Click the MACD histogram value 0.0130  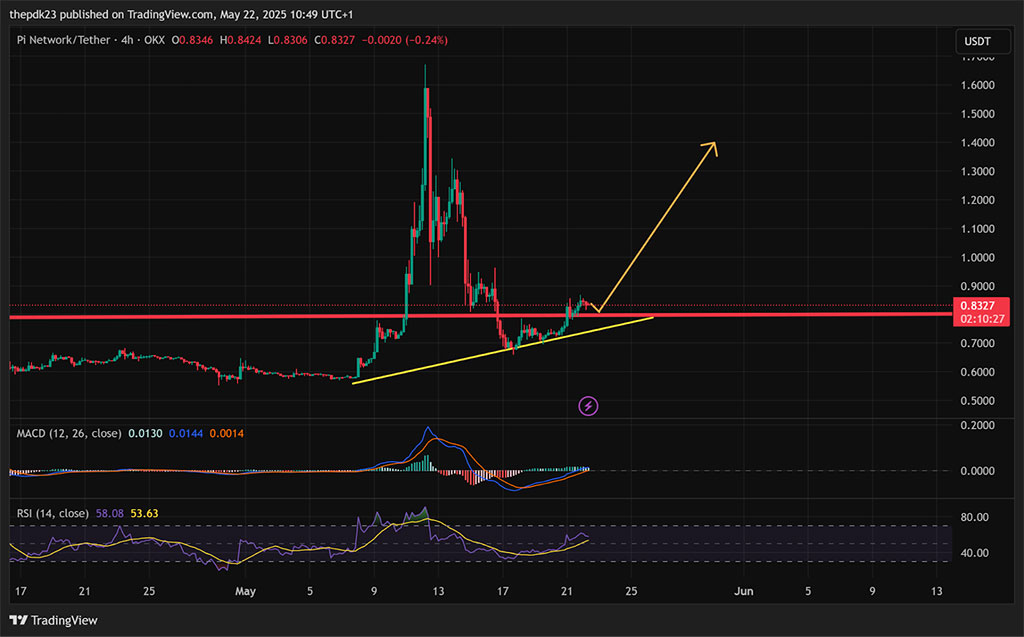[x=145, y=433]
